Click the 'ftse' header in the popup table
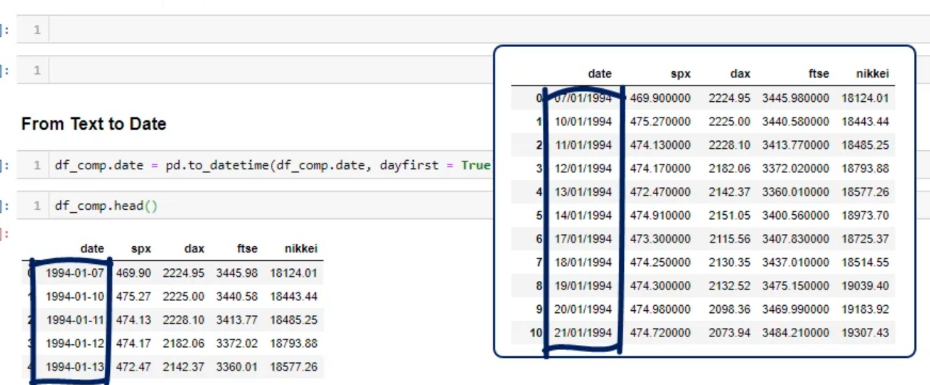930x385 pixels. 818,74
